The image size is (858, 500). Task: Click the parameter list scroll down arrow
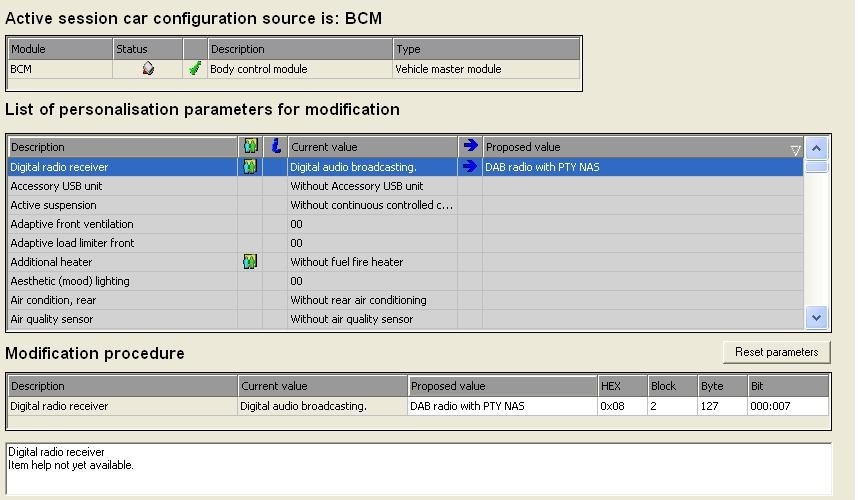click(x=816, y=318)
